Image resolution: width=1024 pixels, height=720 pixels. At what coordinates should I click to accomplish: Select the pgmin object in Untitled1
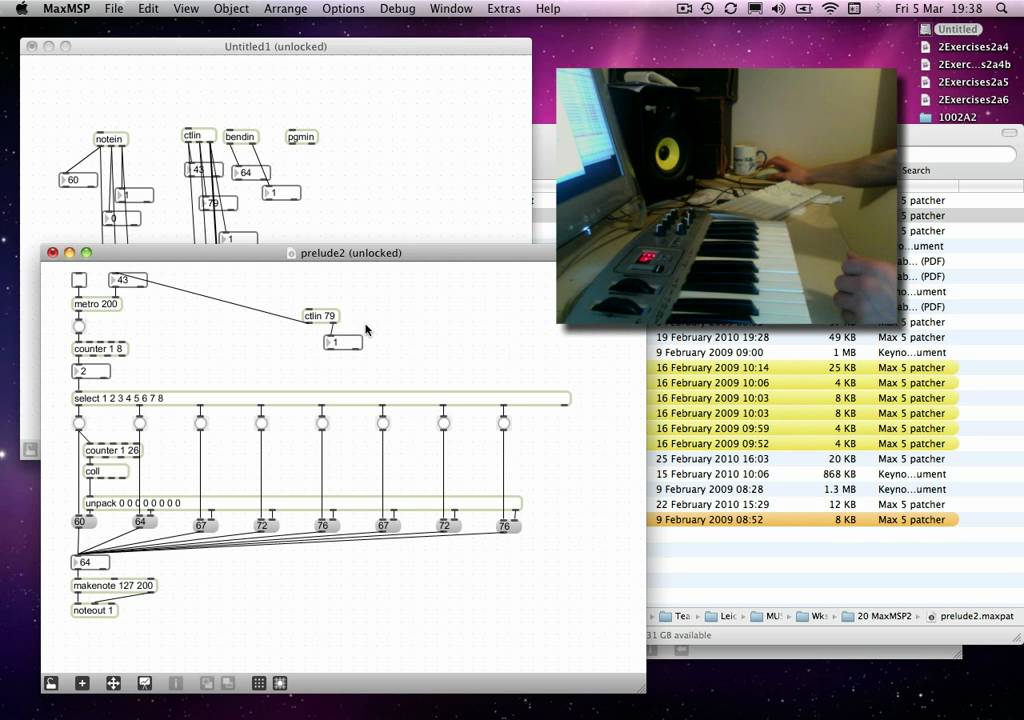pos(302,137)
